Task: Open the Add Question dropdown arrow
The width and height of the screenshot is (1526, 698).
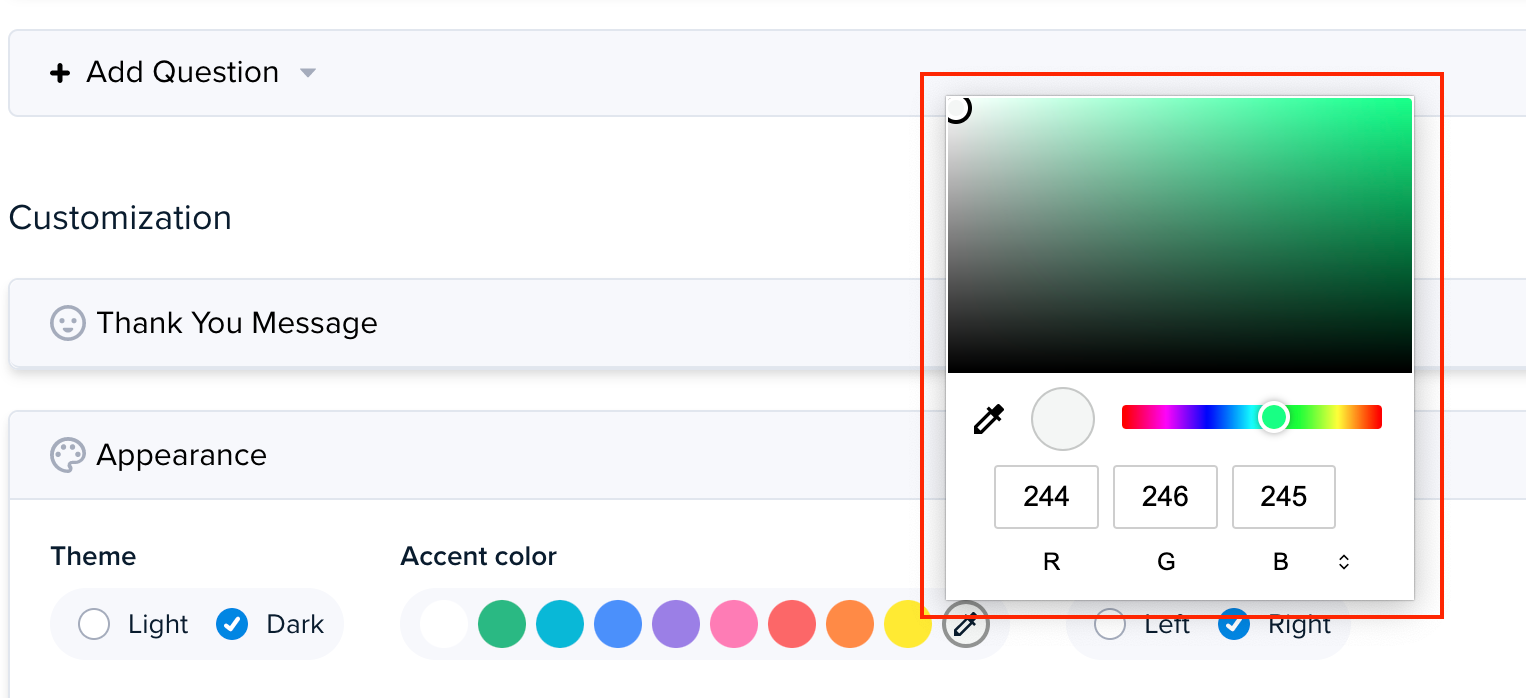Action: point(308,73)
